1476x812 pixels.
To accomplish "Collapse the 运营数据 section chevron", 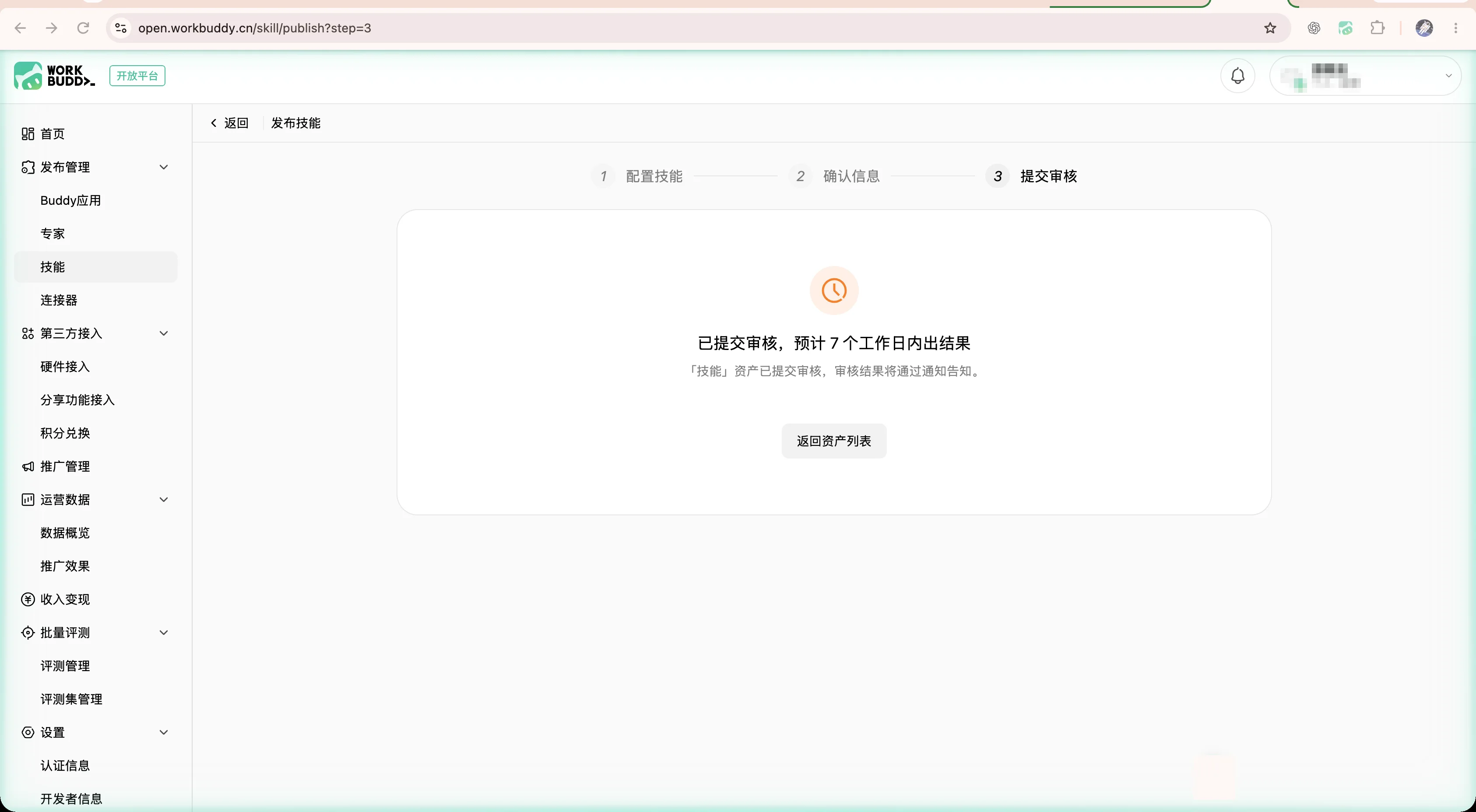I will point(164,499).
